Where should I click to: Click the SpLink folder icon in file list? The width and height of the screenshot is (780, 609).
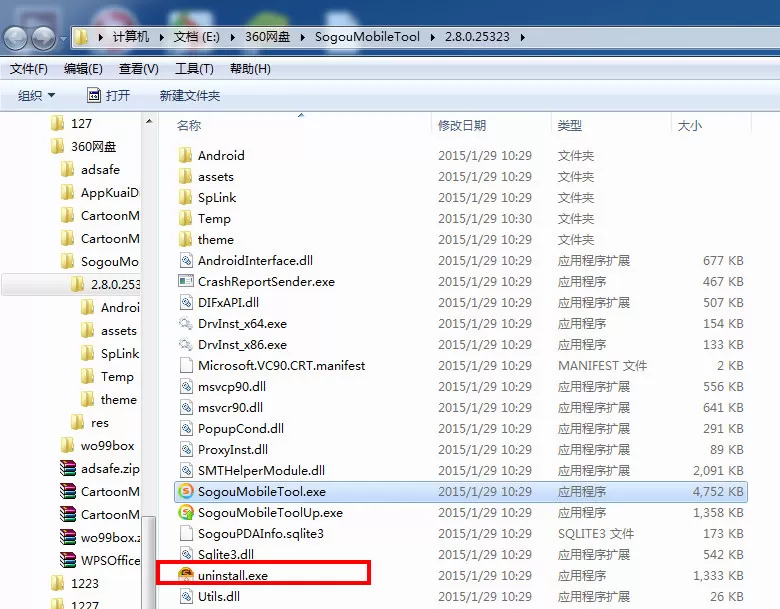tap(186, 198)
